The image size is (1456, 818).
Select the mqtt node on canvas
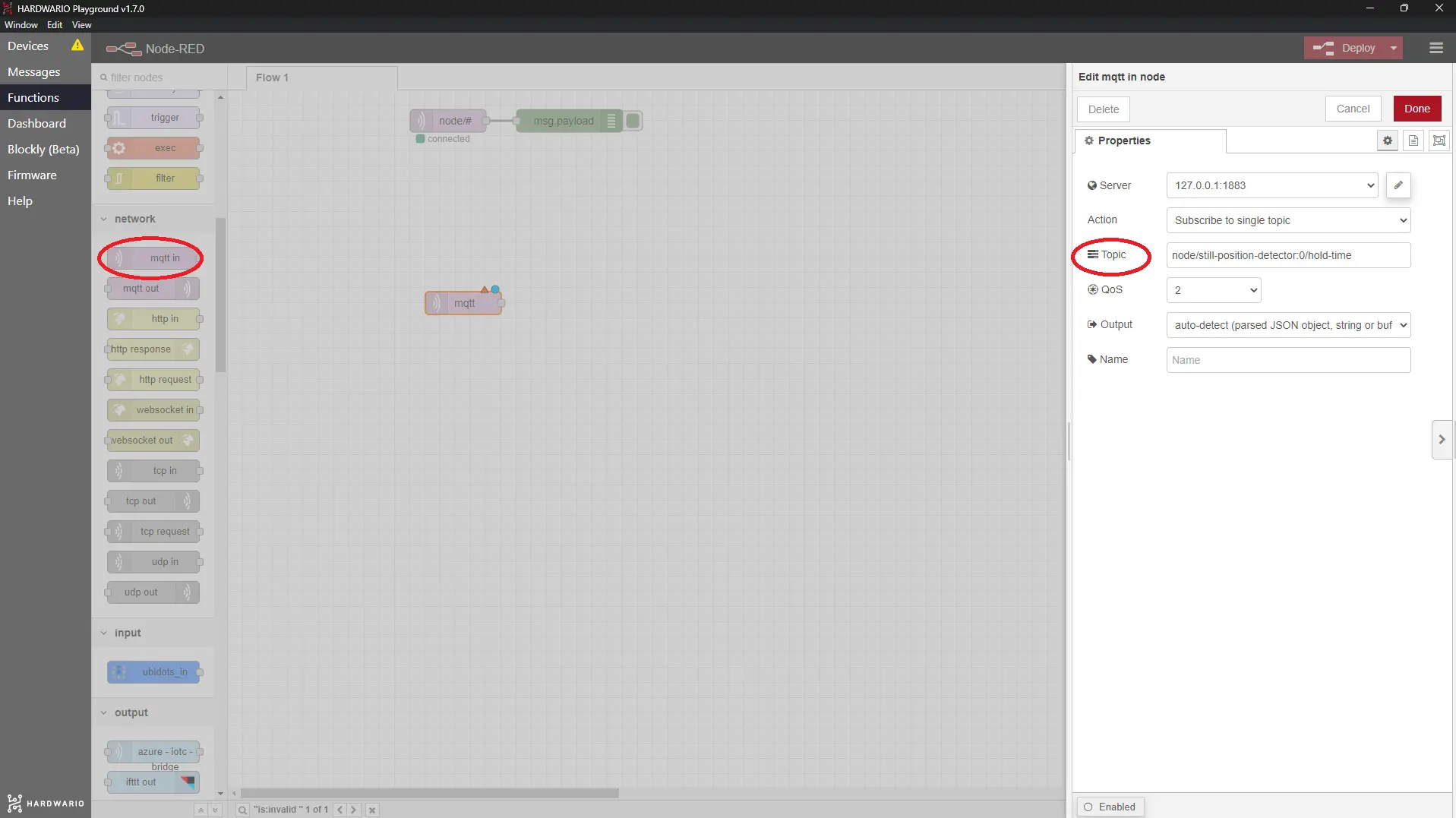pos(463,303)
